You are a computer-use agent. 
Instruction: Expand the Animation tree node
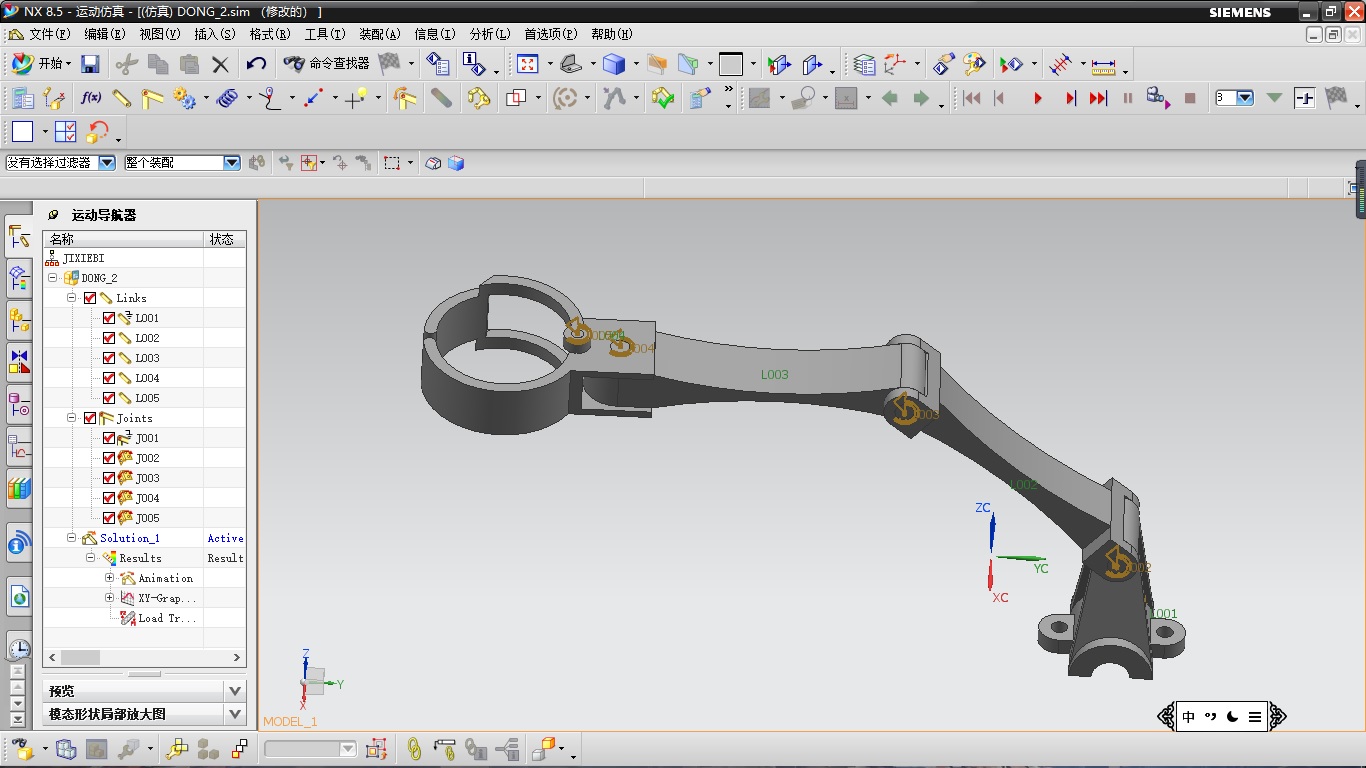(110, 578)
